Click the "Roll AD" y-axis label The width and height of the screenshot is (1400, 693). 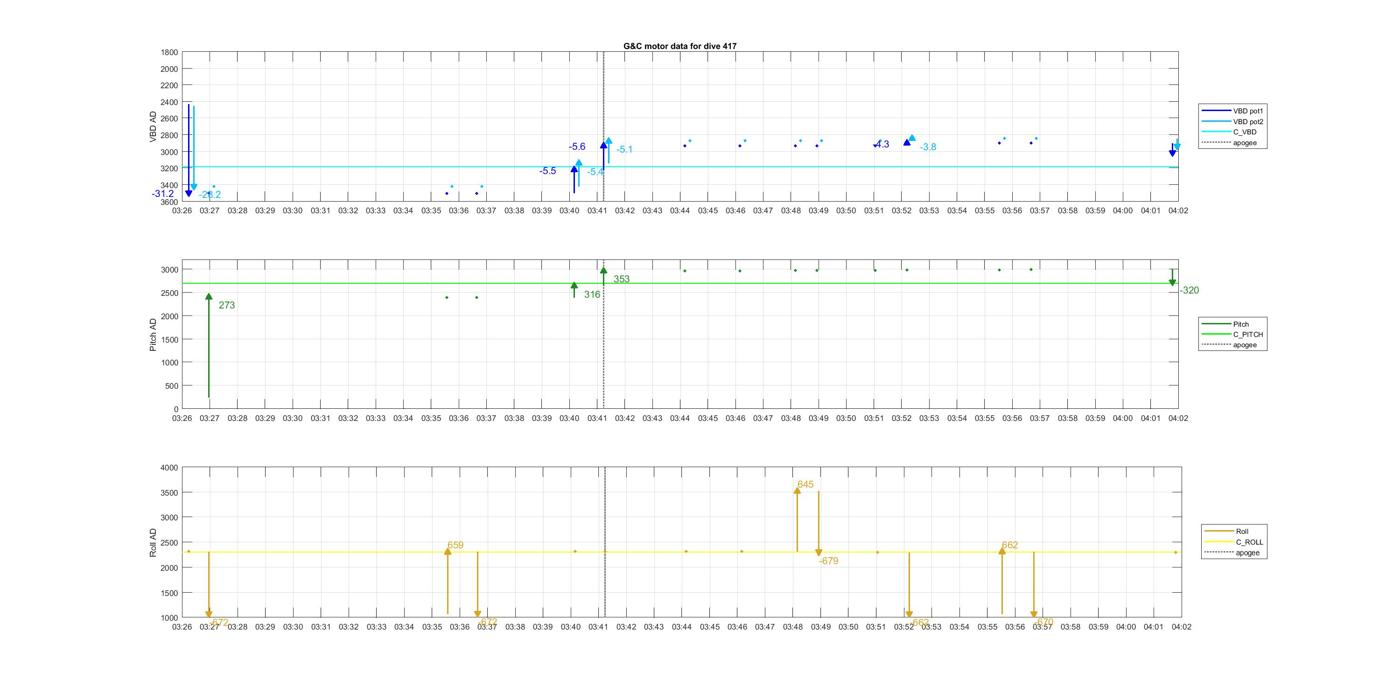pos(153,543)
